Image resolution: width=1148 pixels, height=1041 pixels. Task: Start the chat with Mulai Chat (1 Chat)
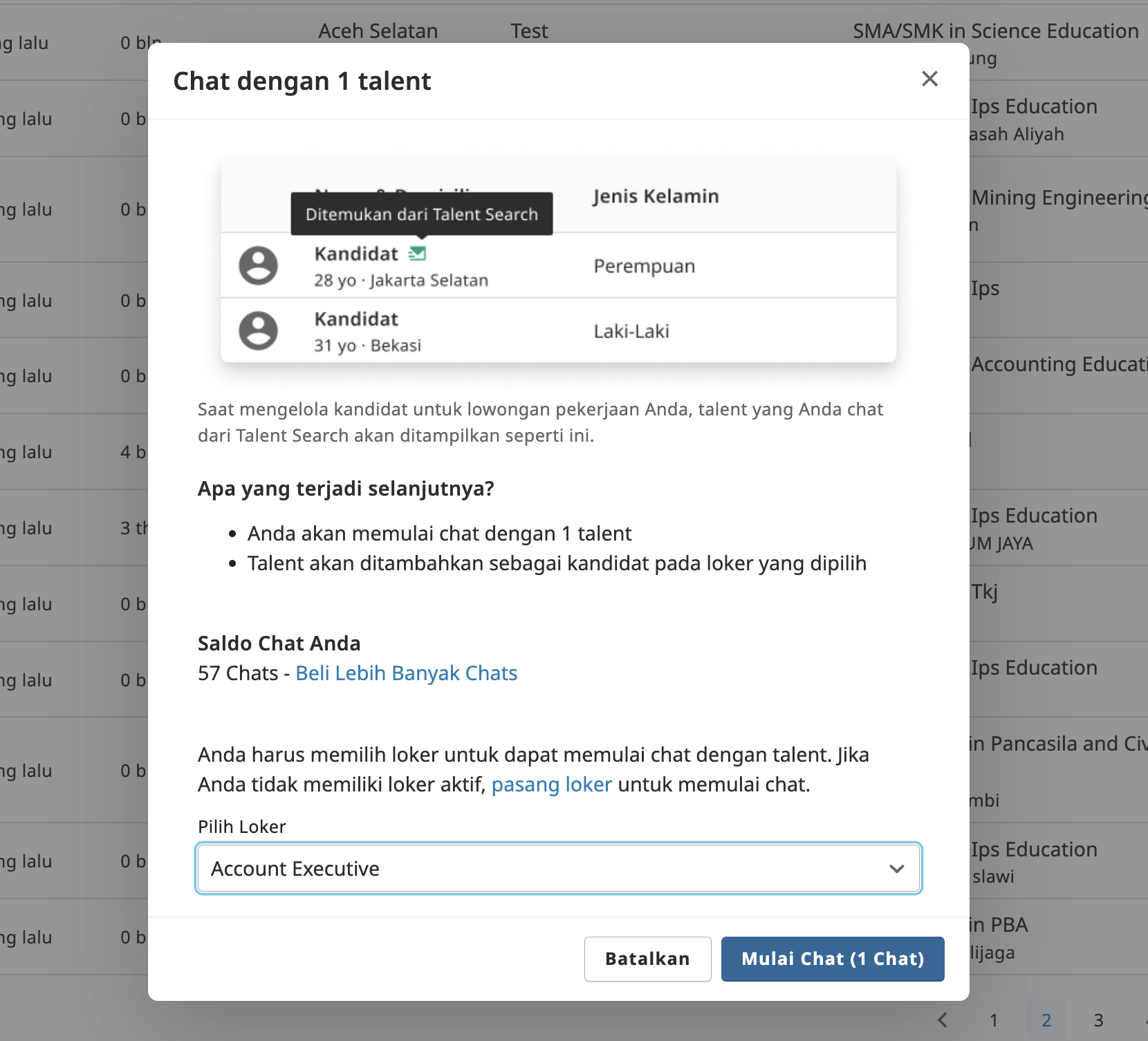832,959
